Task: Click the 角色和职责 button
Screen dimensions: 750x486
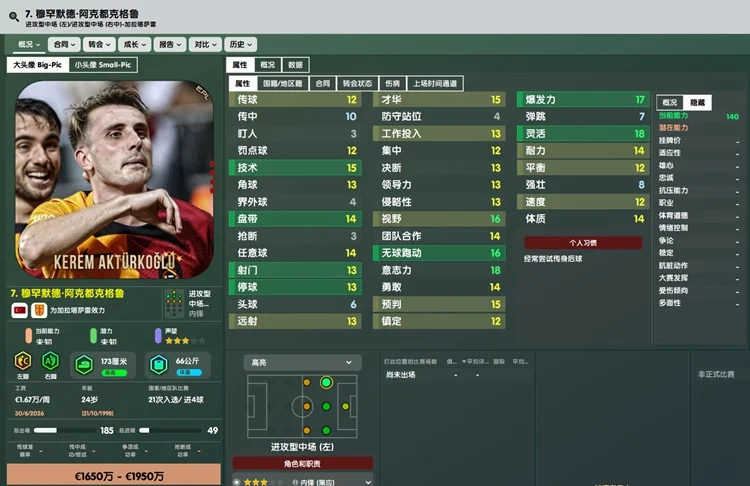Action: click(x=302, y=464)
